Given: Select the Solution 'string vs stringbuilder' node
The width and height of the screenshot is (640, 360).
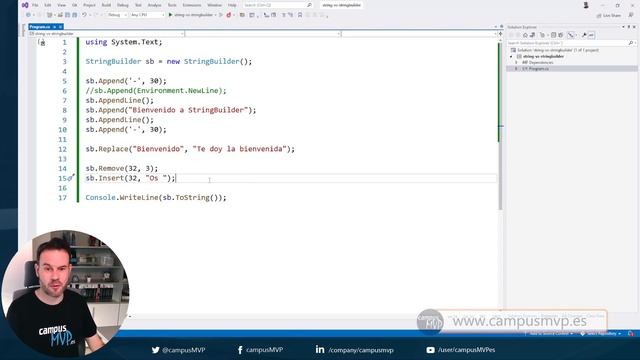Looking at the screenshot, I should click(x=554, y=50).
